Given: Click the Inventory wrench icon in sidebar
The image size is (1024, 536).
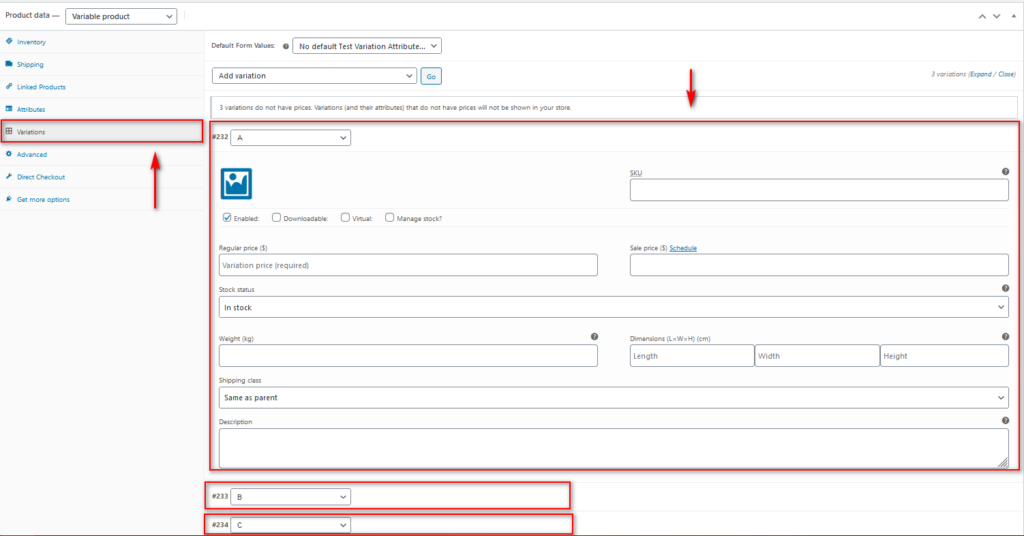Looking at the screenshot, I should click(9, 41).
